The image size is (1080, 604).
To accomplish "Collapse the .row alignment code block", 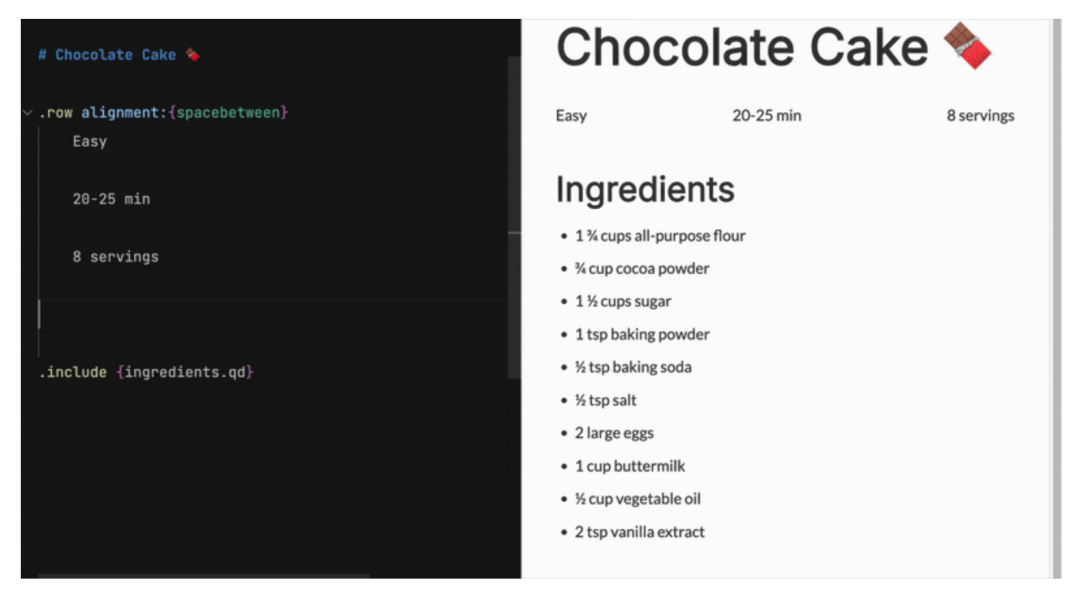I will pos(28,112).
